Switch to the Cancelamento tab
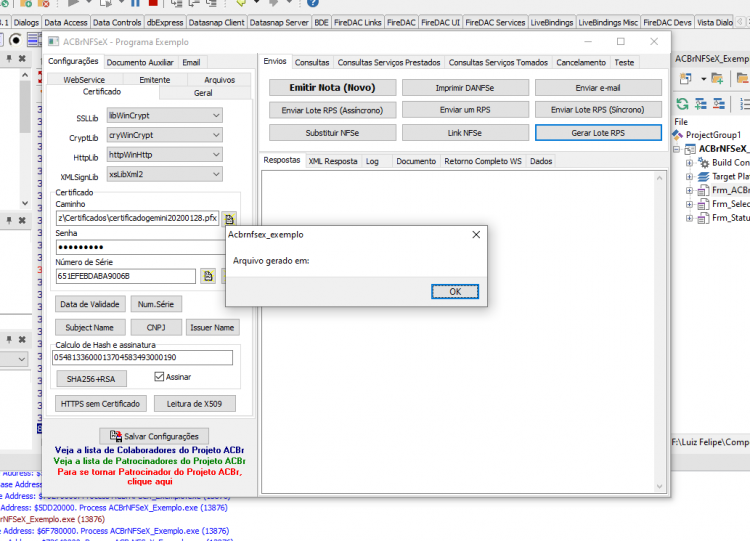Image resolution: width=750 pixels, height=541 pixels. [x=581, y=62]
